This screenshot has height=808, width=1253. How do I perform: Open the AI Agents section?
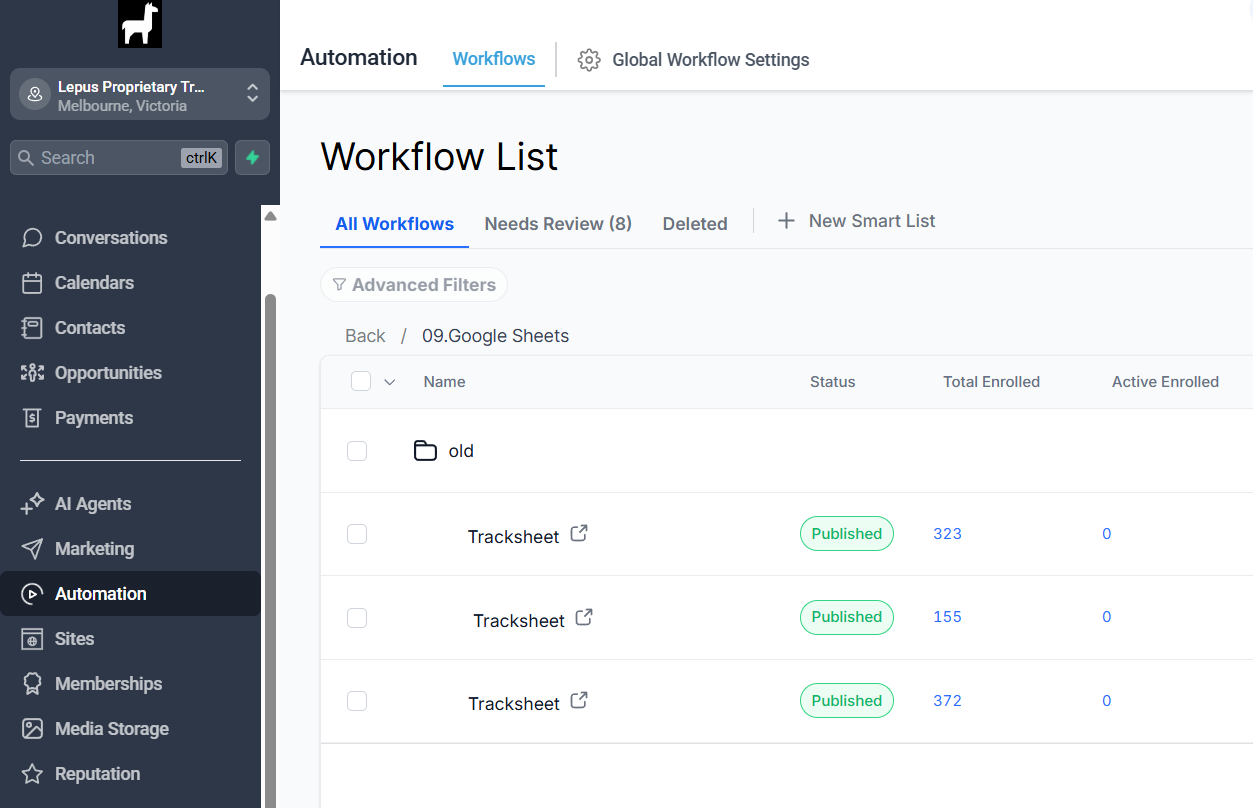[94, 503]
